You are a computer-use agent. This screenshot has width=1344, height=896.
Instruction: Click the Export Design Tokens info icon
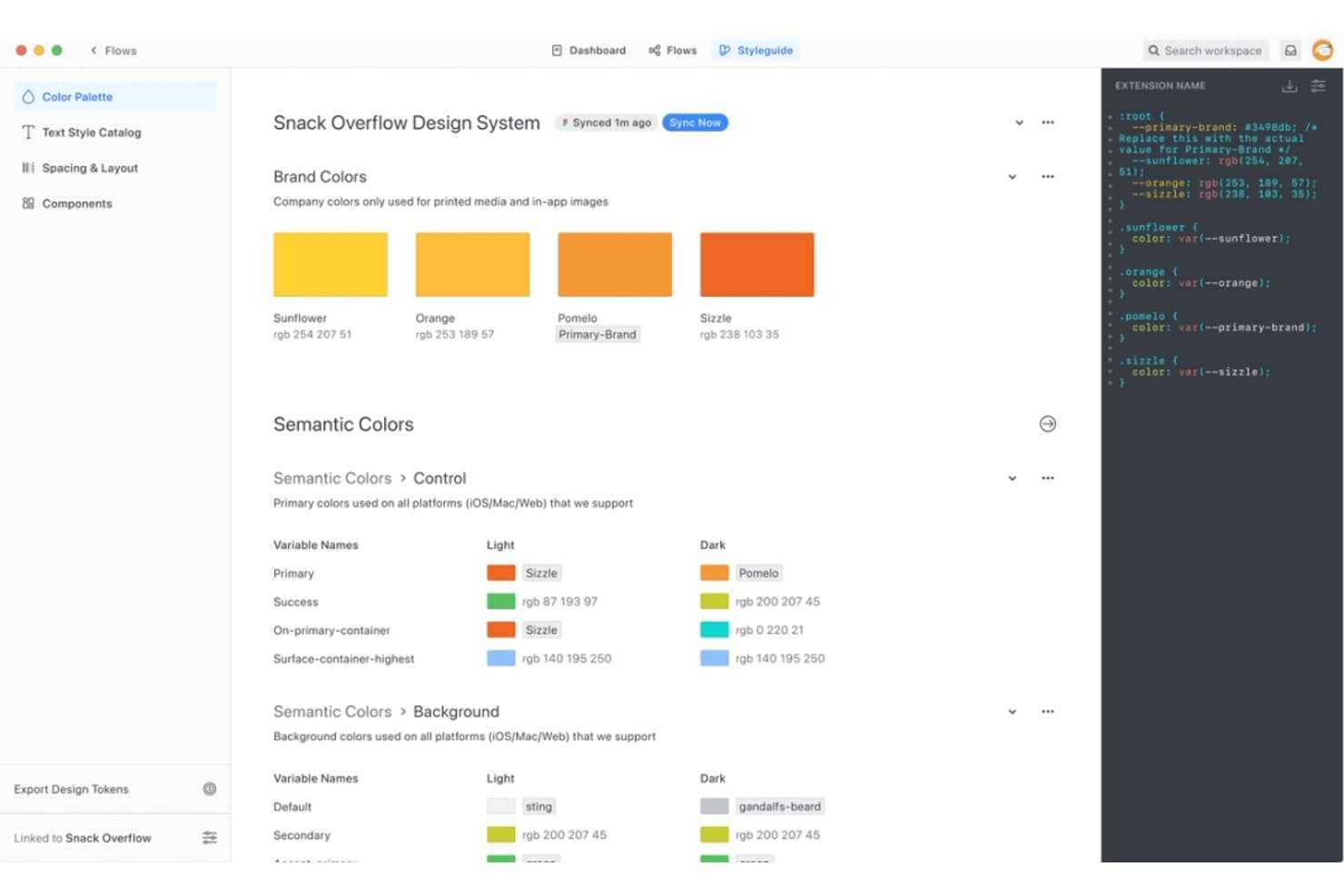pyautogui.click(x=210, y=789)
